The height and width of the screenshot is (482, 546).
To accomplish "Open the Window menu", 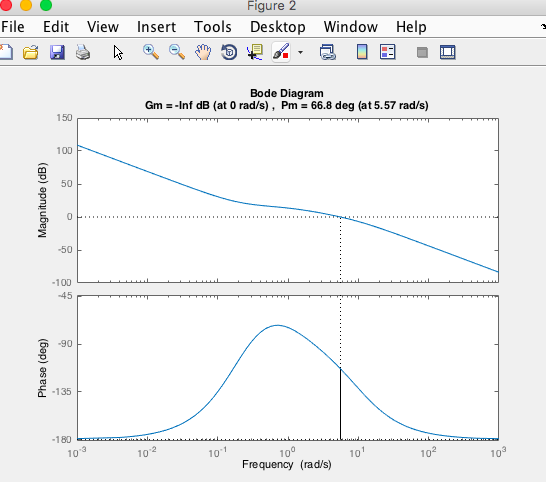I will [x=351, y=27].
